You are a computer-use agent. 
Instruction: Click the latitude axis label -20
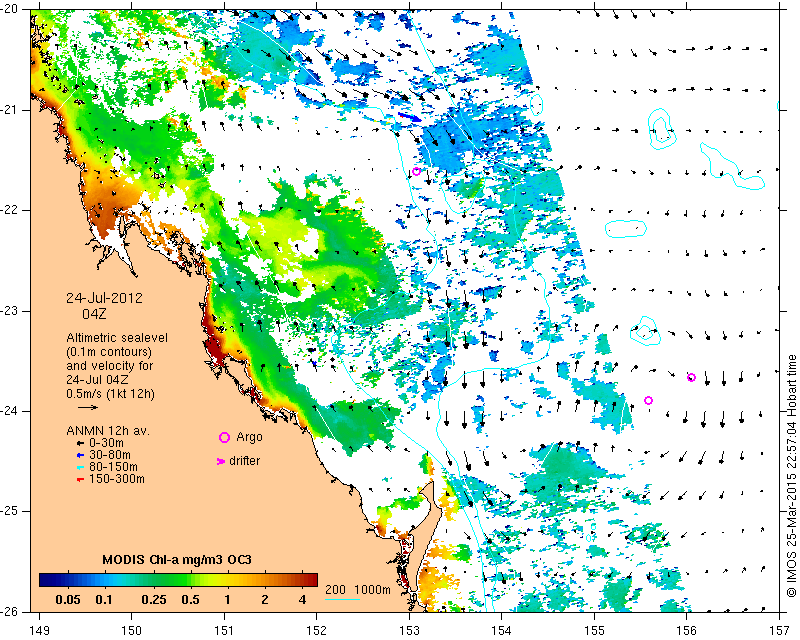pyautogui.click(x=8, y=9)
